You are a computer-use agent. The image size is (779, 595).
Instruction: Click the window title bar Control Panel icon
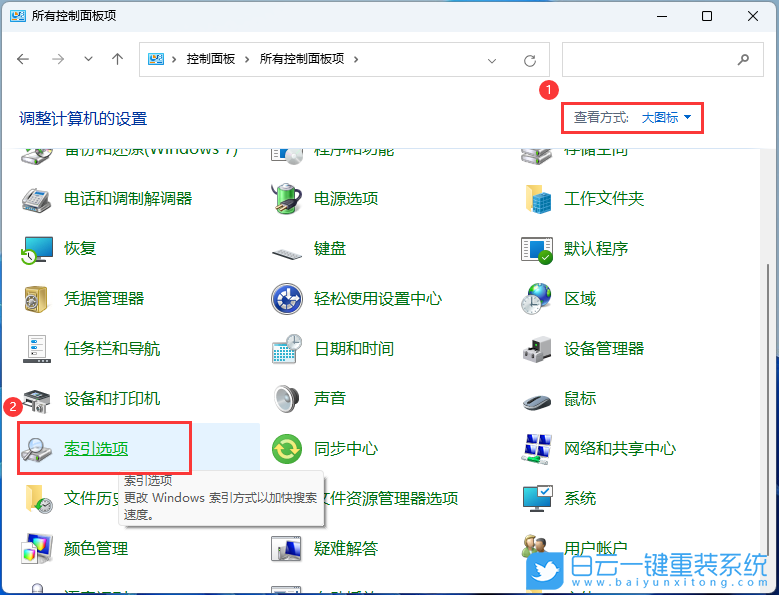pyautogui.click(x=18, y=16)
